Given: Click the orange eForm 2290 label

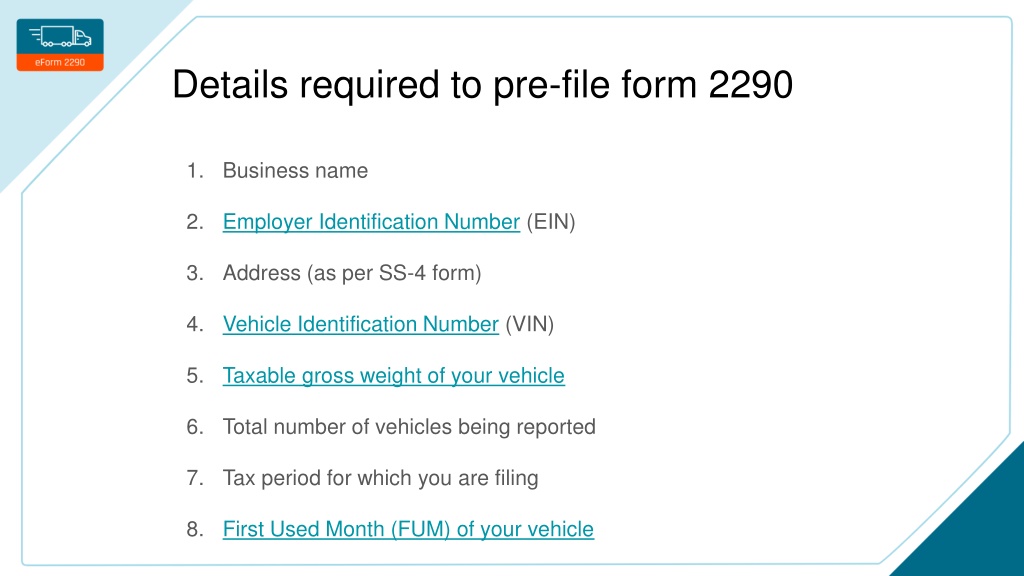Looking at the screenshot, I should [60, 63].
